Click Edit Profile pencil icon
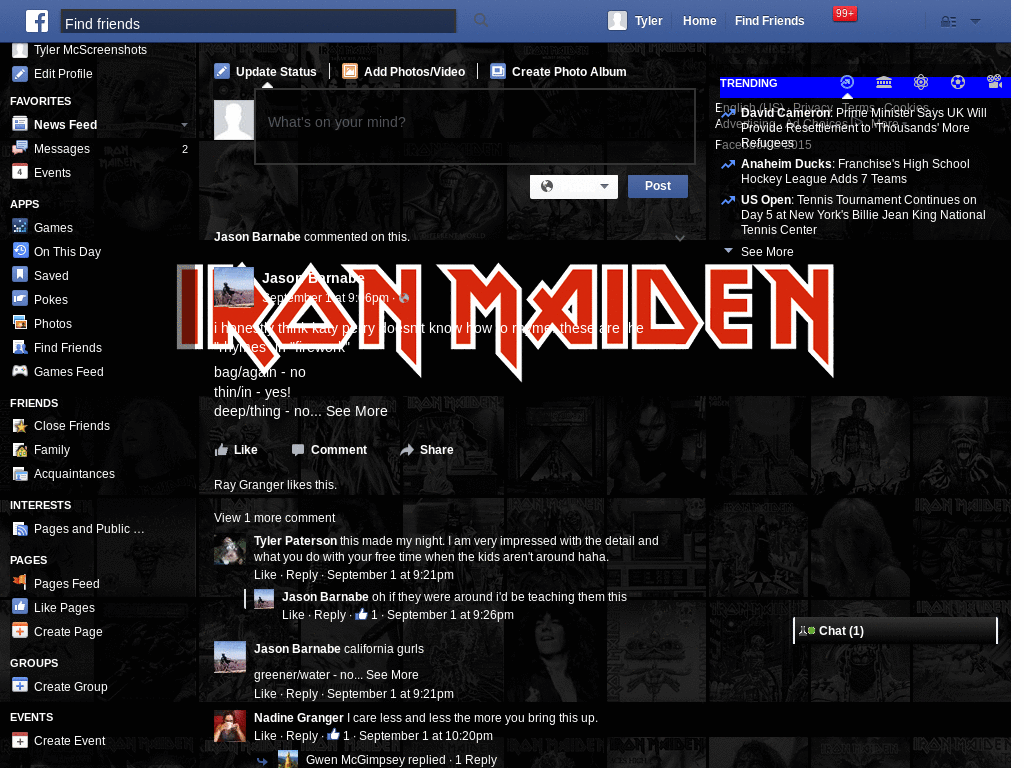The height and width of the screenshot is (768, 1024). coord(20,74)
